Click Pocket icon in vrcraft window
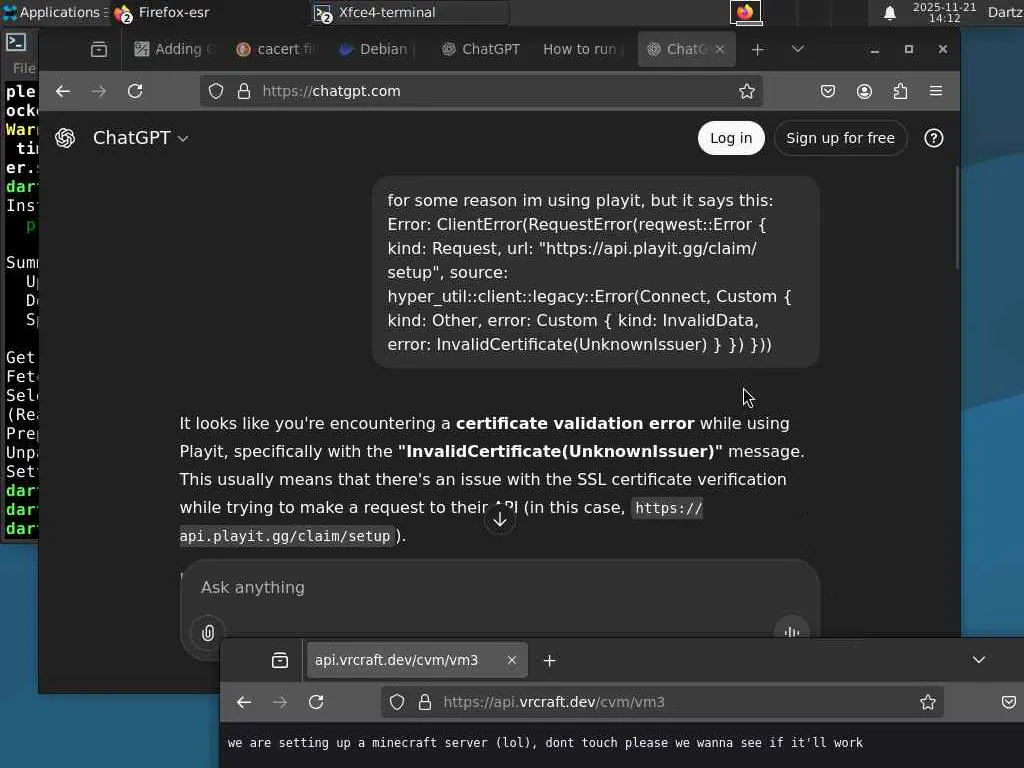The width and height of the screenshot is (1024, 768). 1008,702
